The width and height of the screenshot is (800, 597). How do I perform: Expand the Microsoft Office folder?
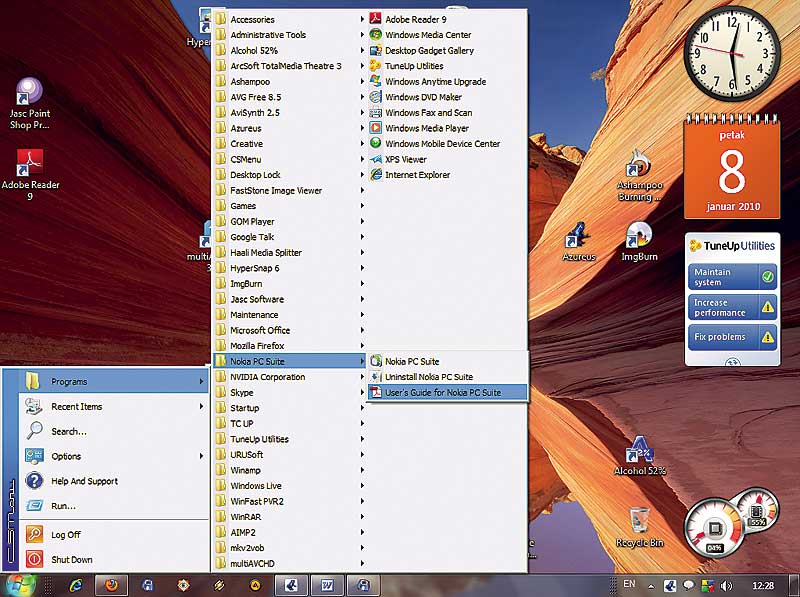tap(290, 330)
